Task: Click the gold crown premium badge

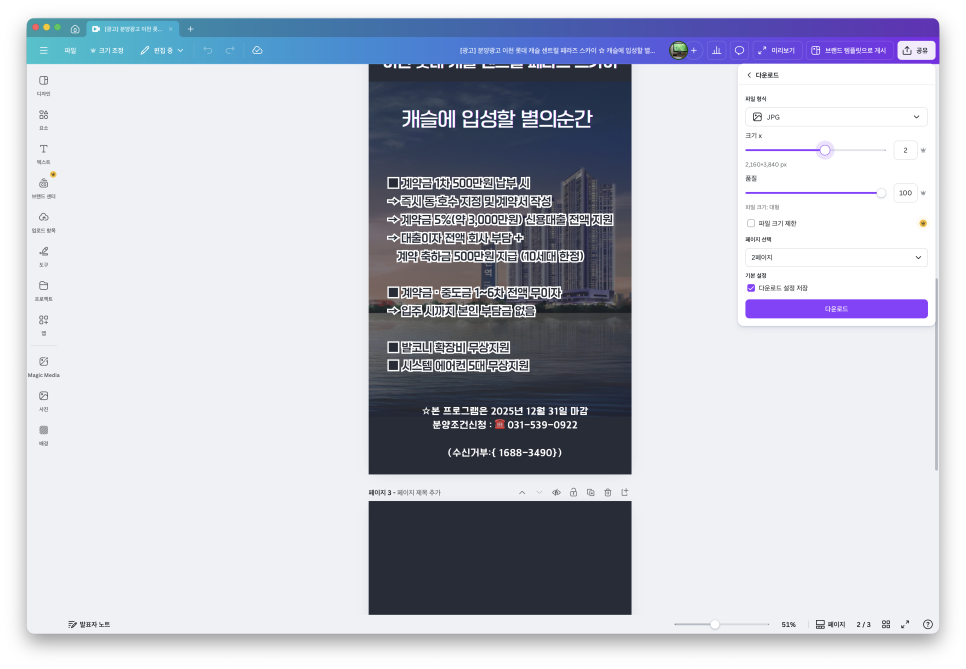Action: pyautogui.click(x=923, y=223)
